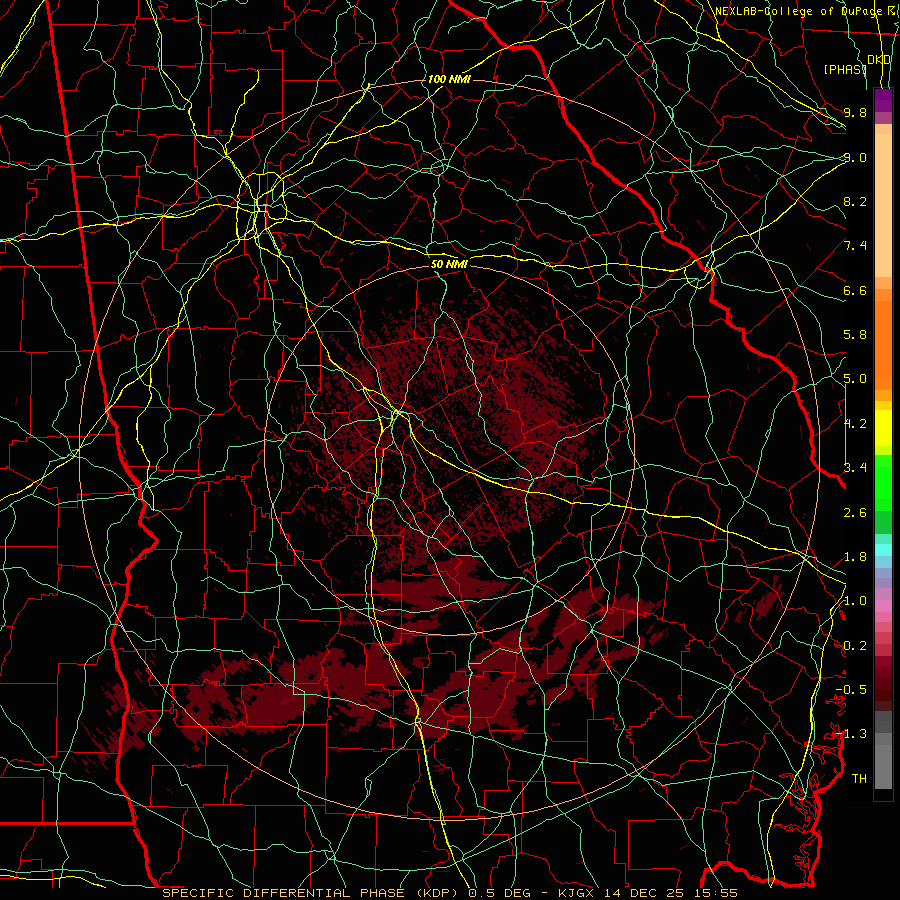Screen dimensions: 900x900
Task: Pick the peach segment of the color bar
Action: click(883, 207)
